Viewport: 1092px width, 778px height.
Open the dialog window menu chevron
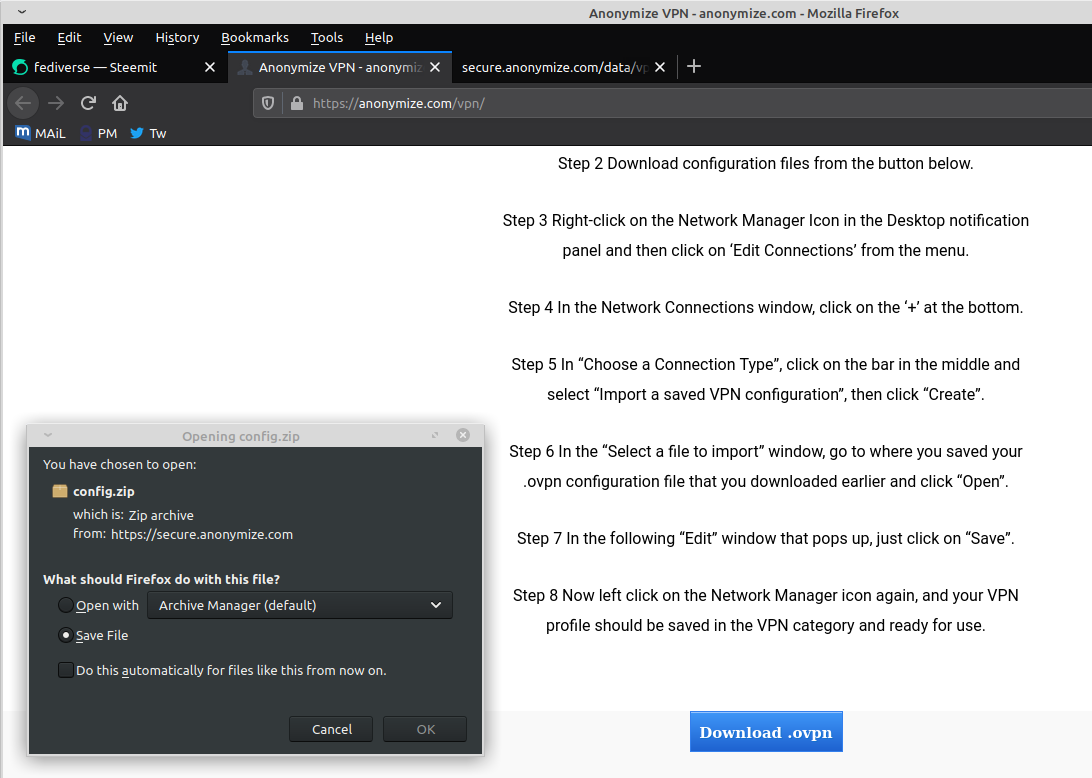(x=48, y=435)
